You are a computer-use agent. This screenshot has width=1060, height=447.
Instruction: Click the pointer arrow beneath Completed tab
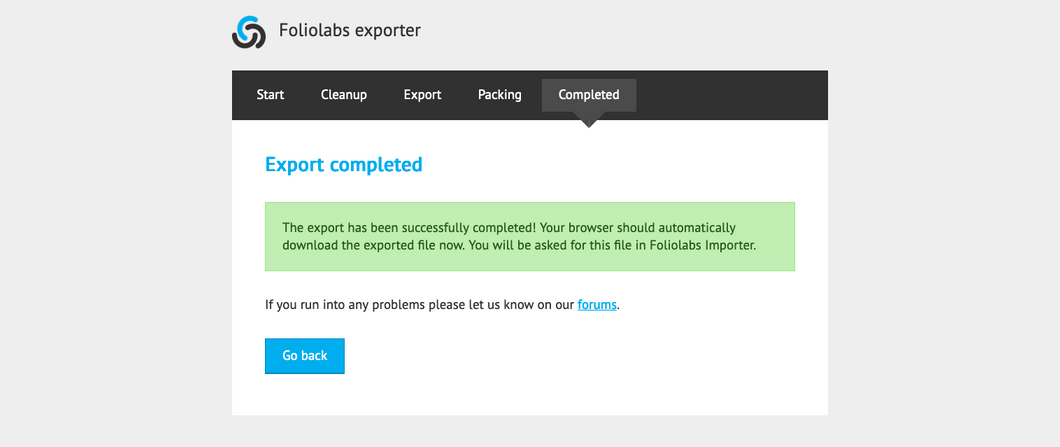pyautogui.click(x=589, y=120)
